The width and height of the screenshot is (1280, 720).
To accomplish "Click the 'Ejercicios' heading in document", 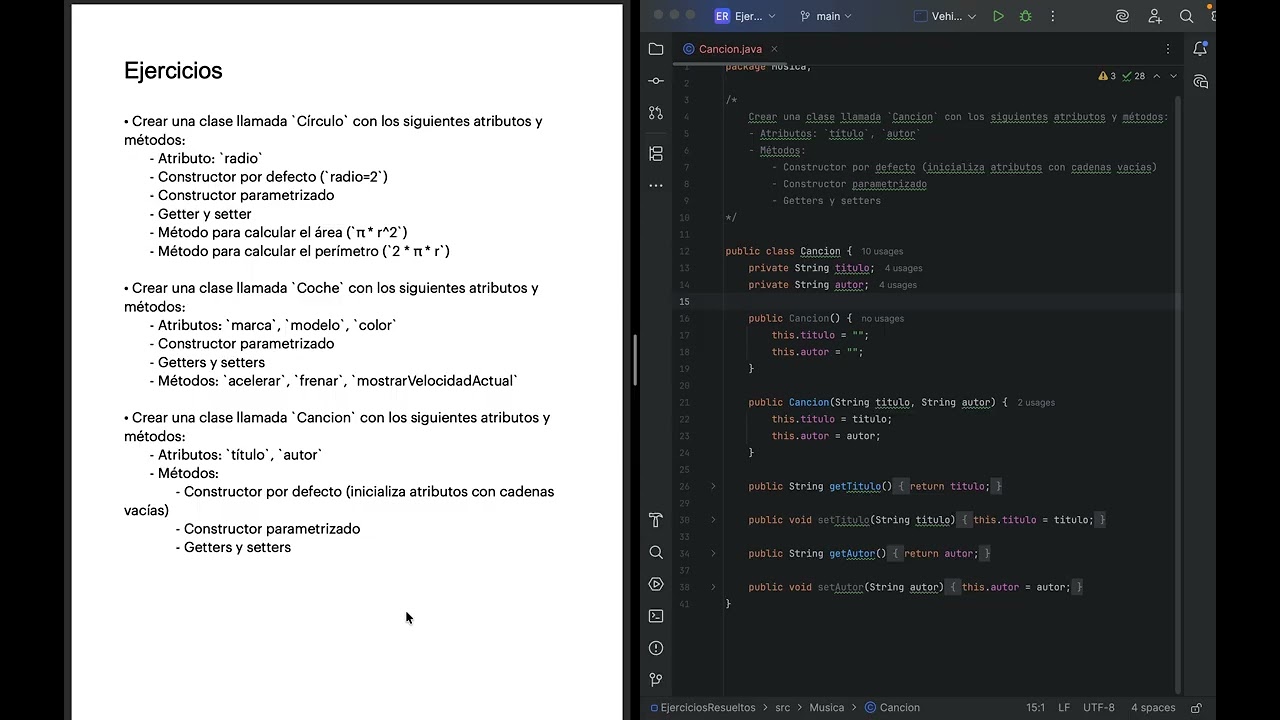I will pyautogui.click(x=173, y=71).
